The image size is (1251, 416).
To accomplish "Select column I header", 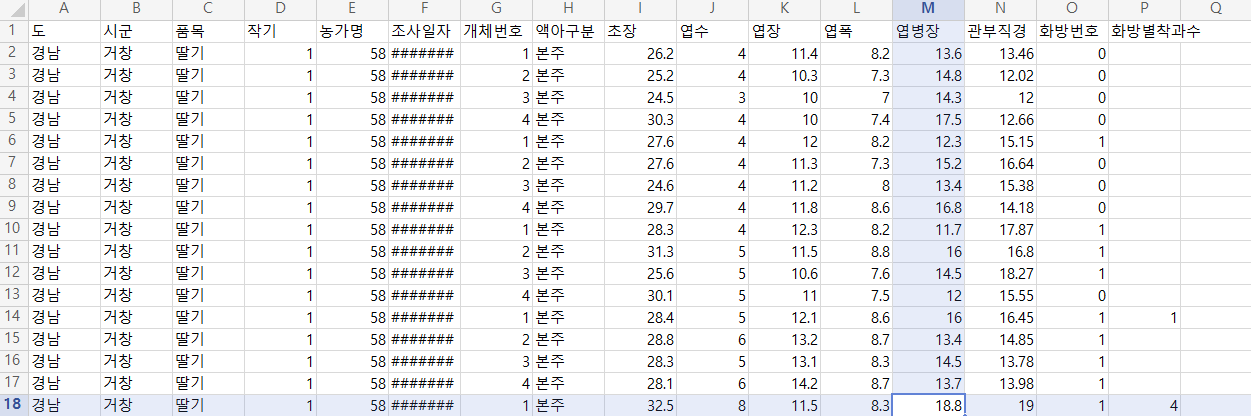I will coord(640,9).
